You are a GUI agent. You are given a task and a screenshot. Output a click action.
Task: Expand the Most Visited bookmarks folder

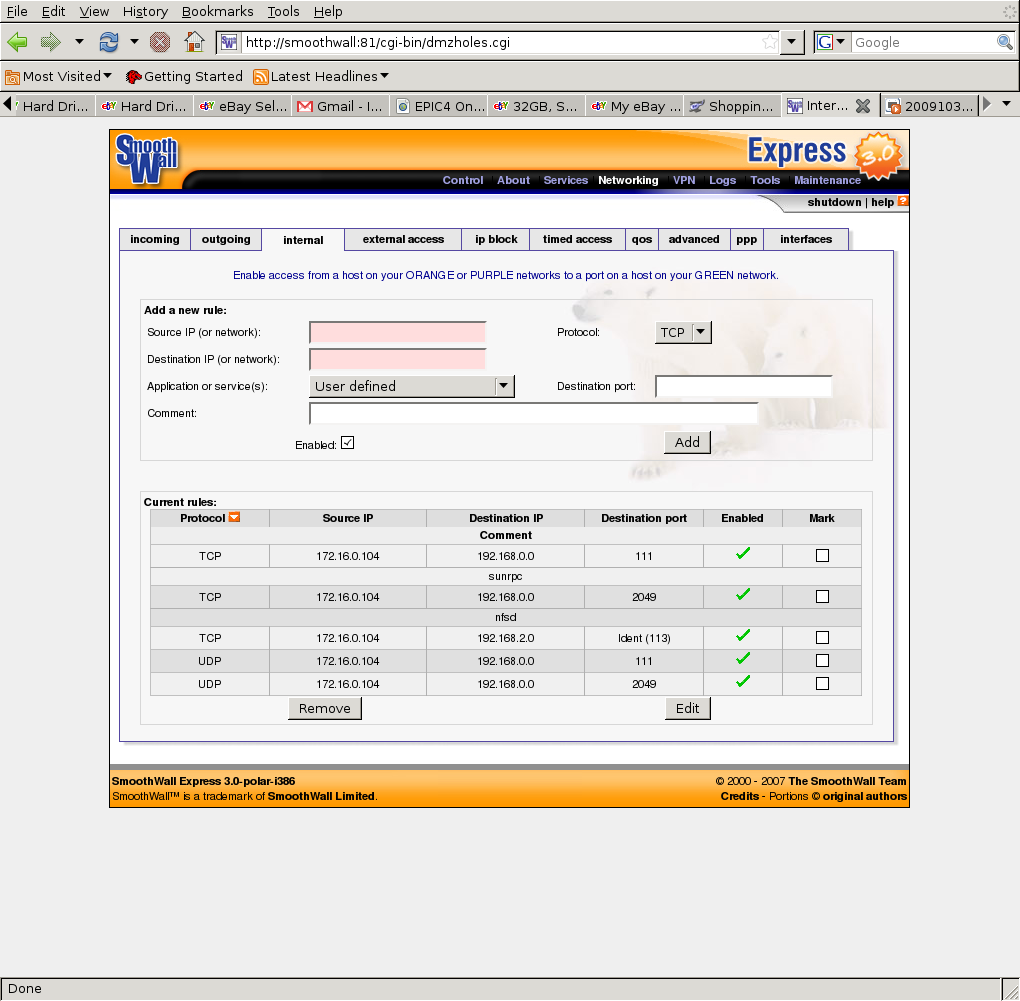pos(59,76)
